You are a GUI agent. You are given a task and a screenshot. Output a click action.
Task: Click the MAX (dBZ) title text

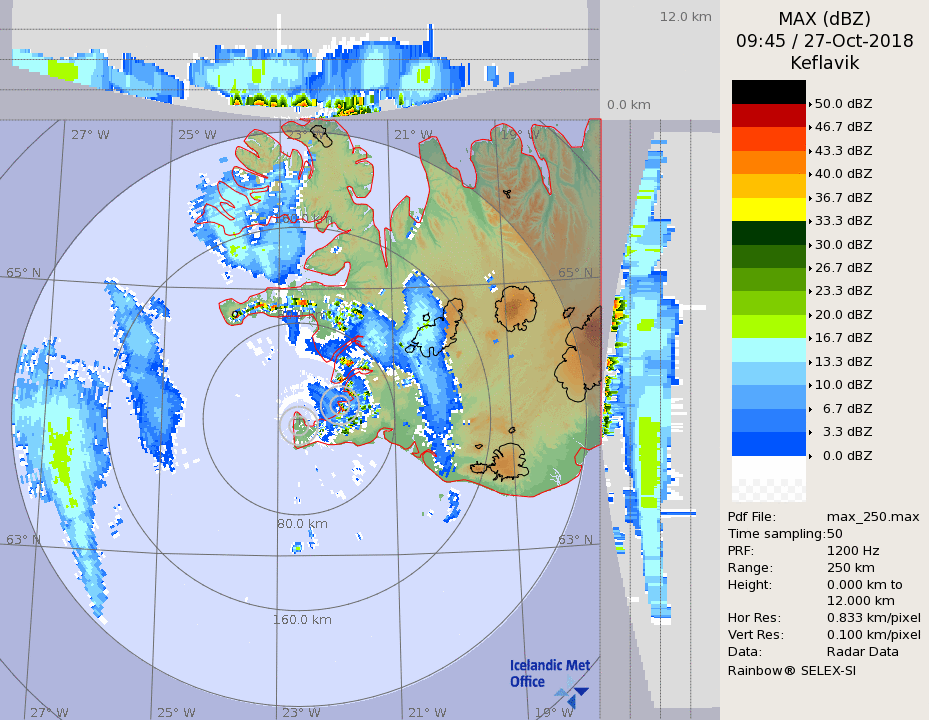(x=824, y=19)
